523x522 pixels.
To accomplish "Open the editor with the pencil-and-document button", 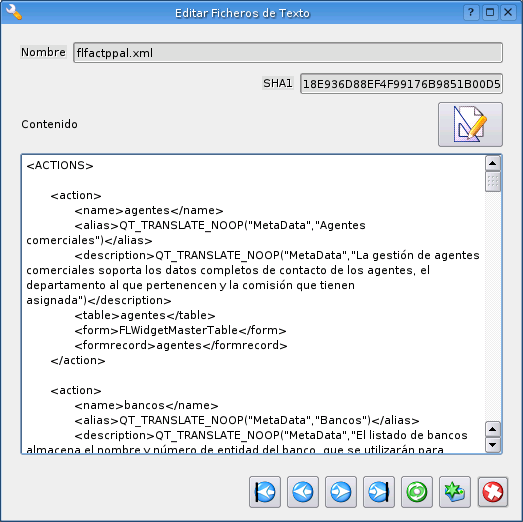I will click(470, 124).
